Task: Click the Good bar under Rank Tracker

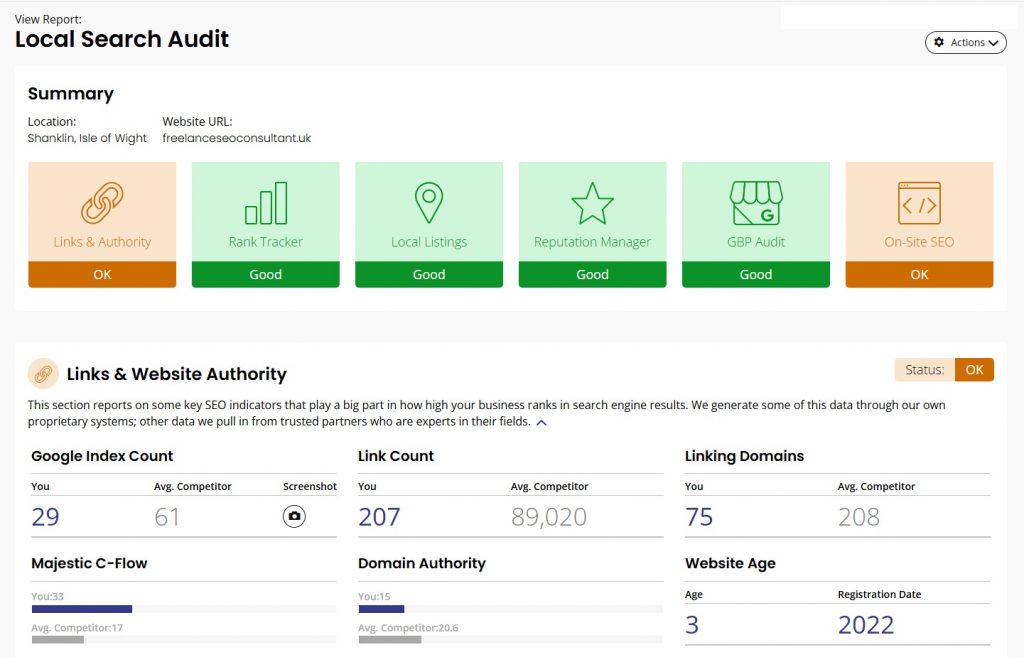Action: coord(266,274)
